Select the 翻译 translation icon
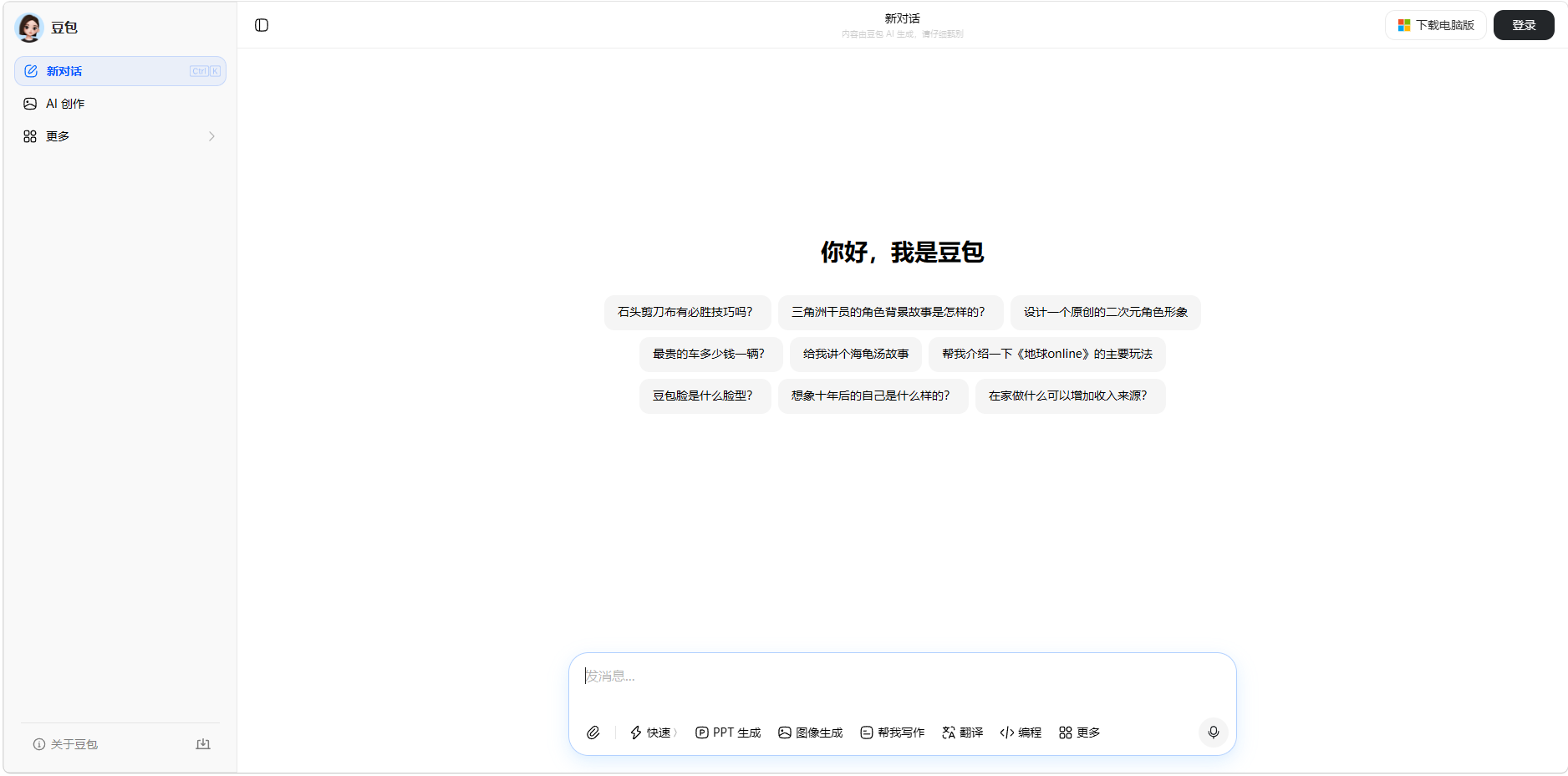This screenshot has width=1568, height=776. click(x=948, y=733)
